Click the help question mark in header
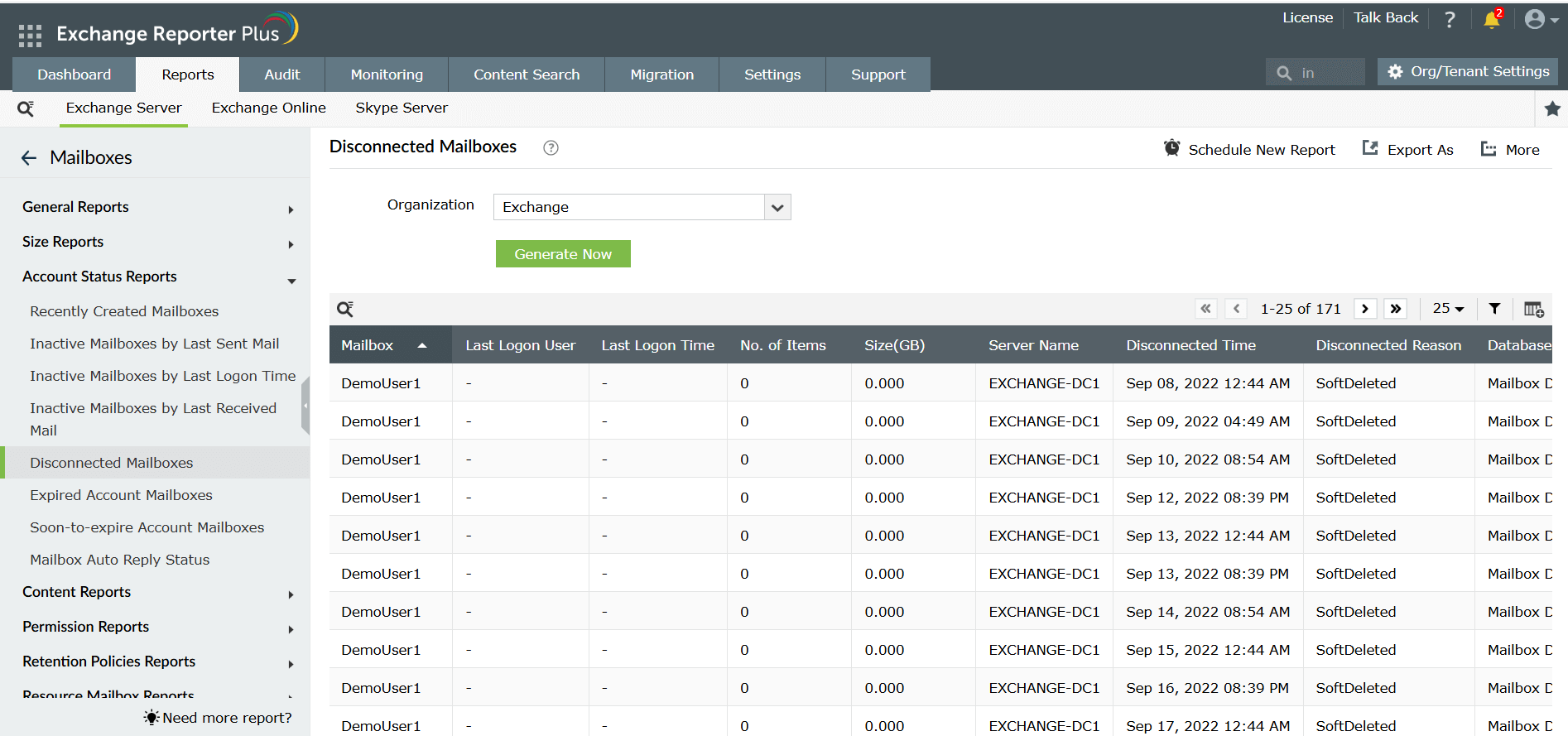 (1450, 20)
